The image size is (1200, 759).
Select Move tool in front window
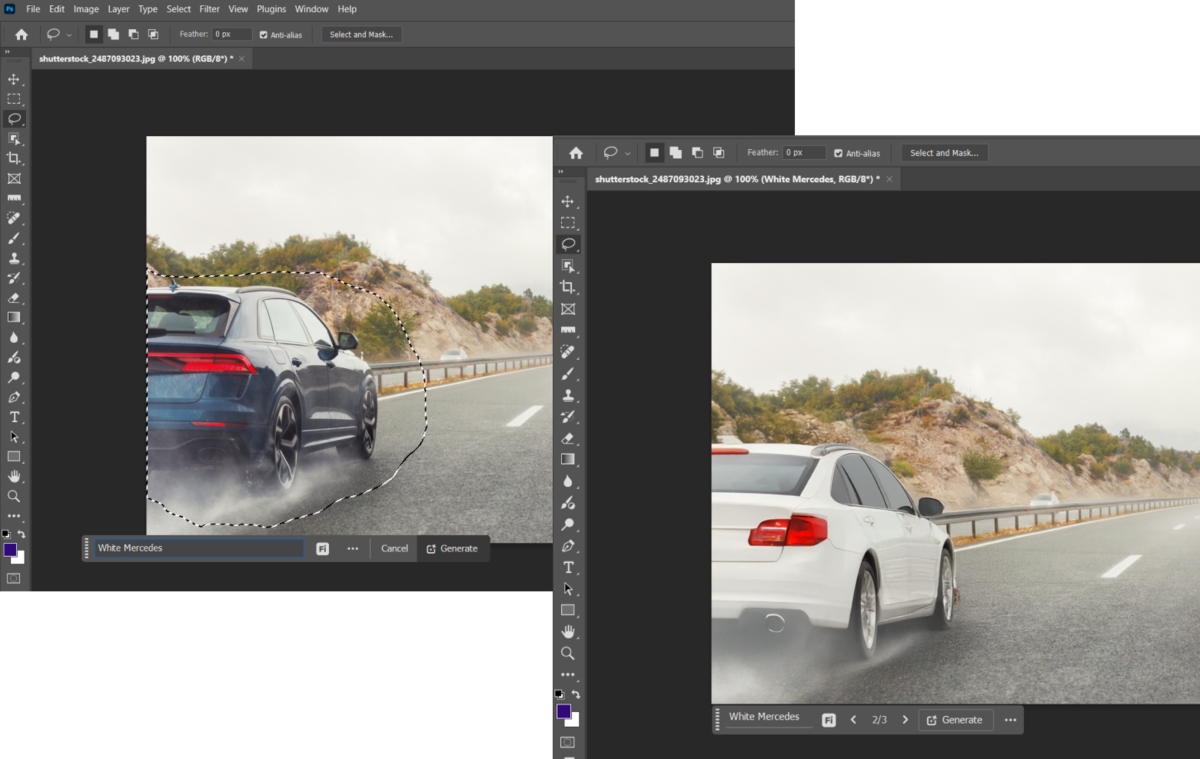click(x=568, y=201)
